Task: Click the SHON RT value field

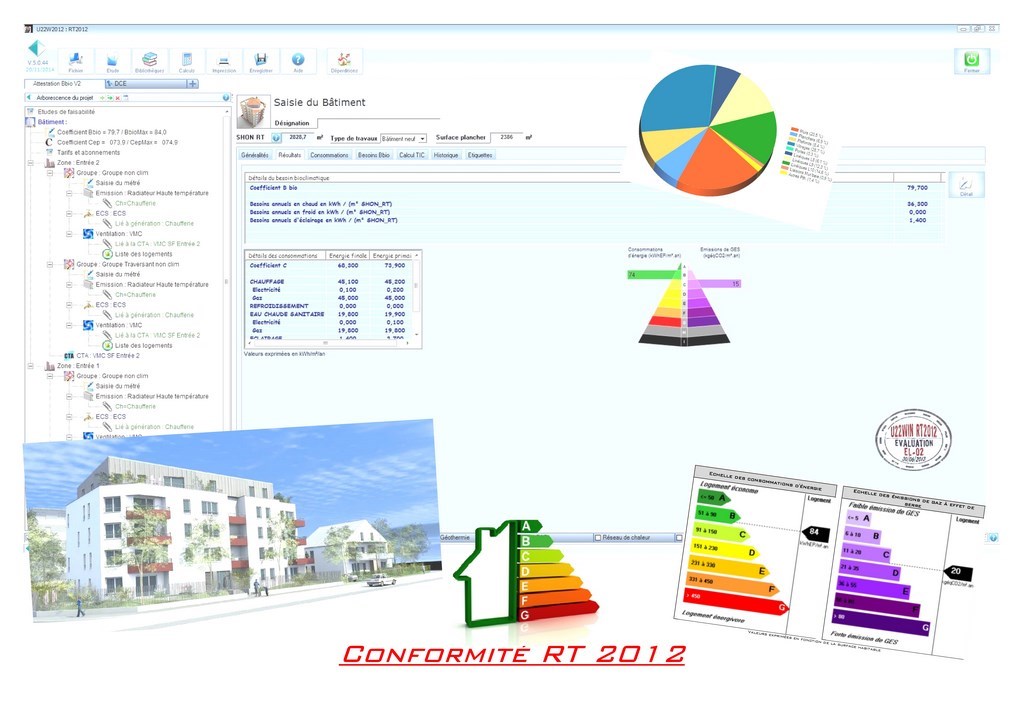Action: 298,138
